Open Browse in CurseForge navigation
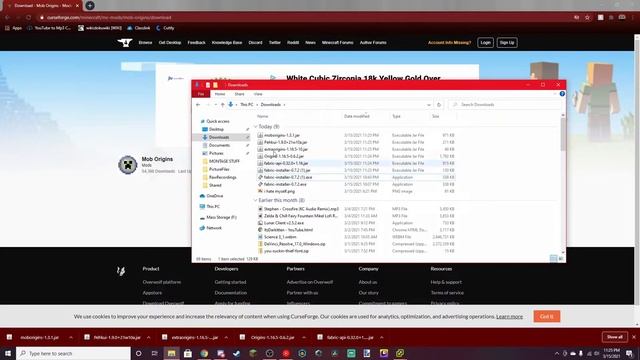 tap(145, 42)
